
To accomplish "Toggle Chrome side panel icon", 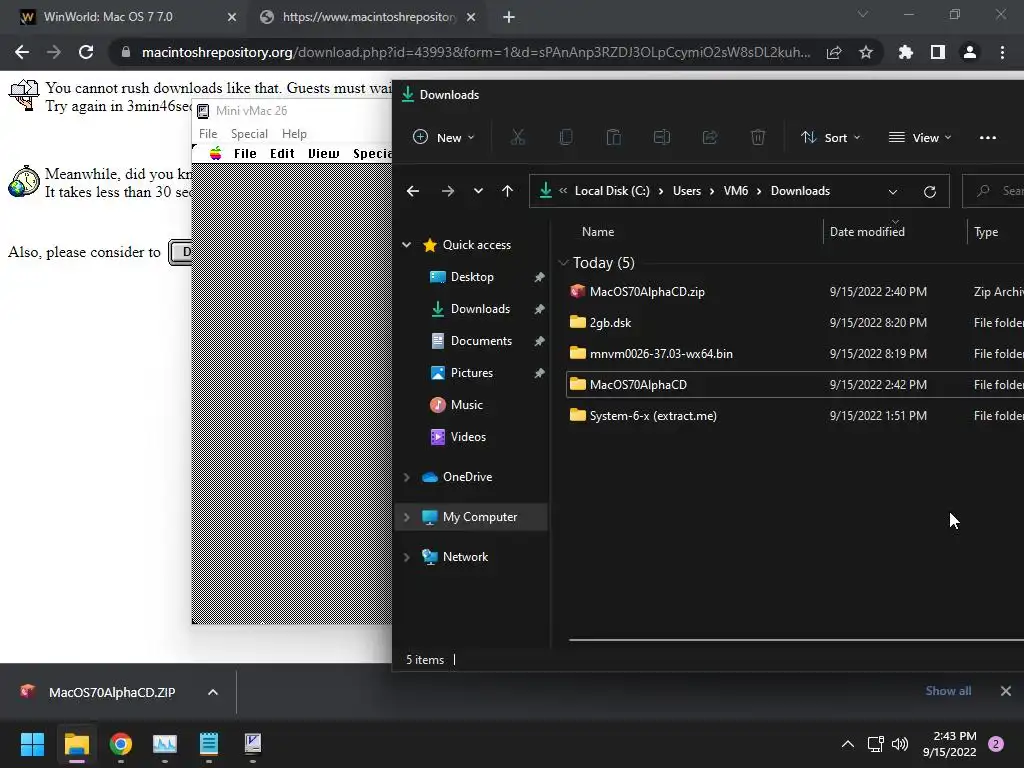I will (x=938, y=52).
